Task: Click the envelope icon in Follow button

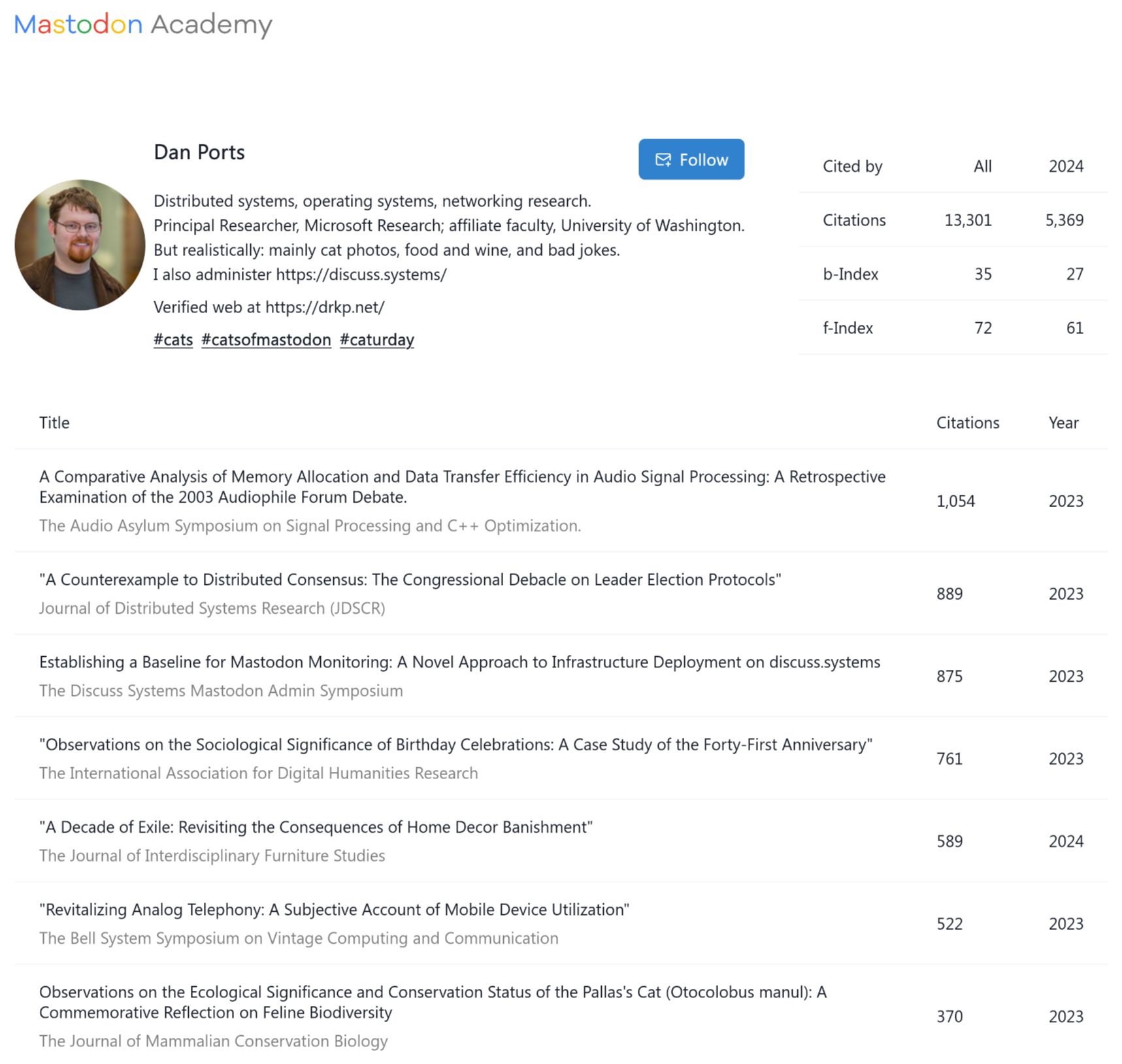Action: coord(663,160)
